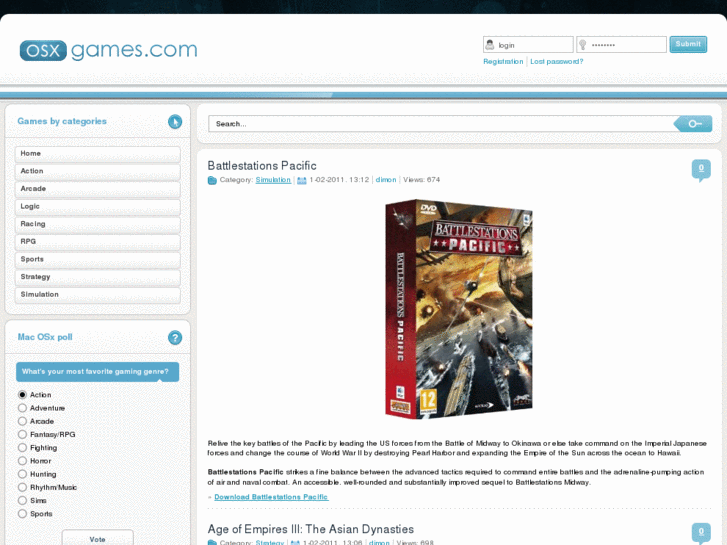Screen dimensions: 727x545
Task: Open the Logic games category
Action: click(x=97, y=206)
